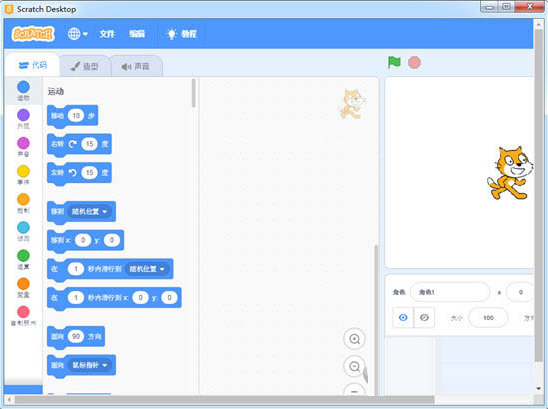This screenshot has width=548, height=409.
Task: Open the random position dropdown in go-to block
Action: (x=90, y=211)
